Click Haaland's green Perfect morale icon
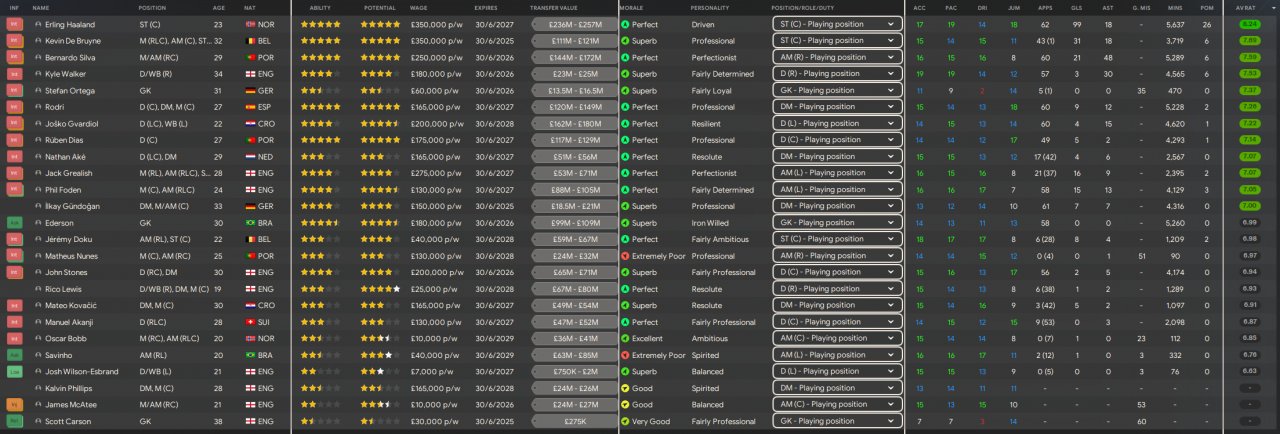 [x=625, y=24]
